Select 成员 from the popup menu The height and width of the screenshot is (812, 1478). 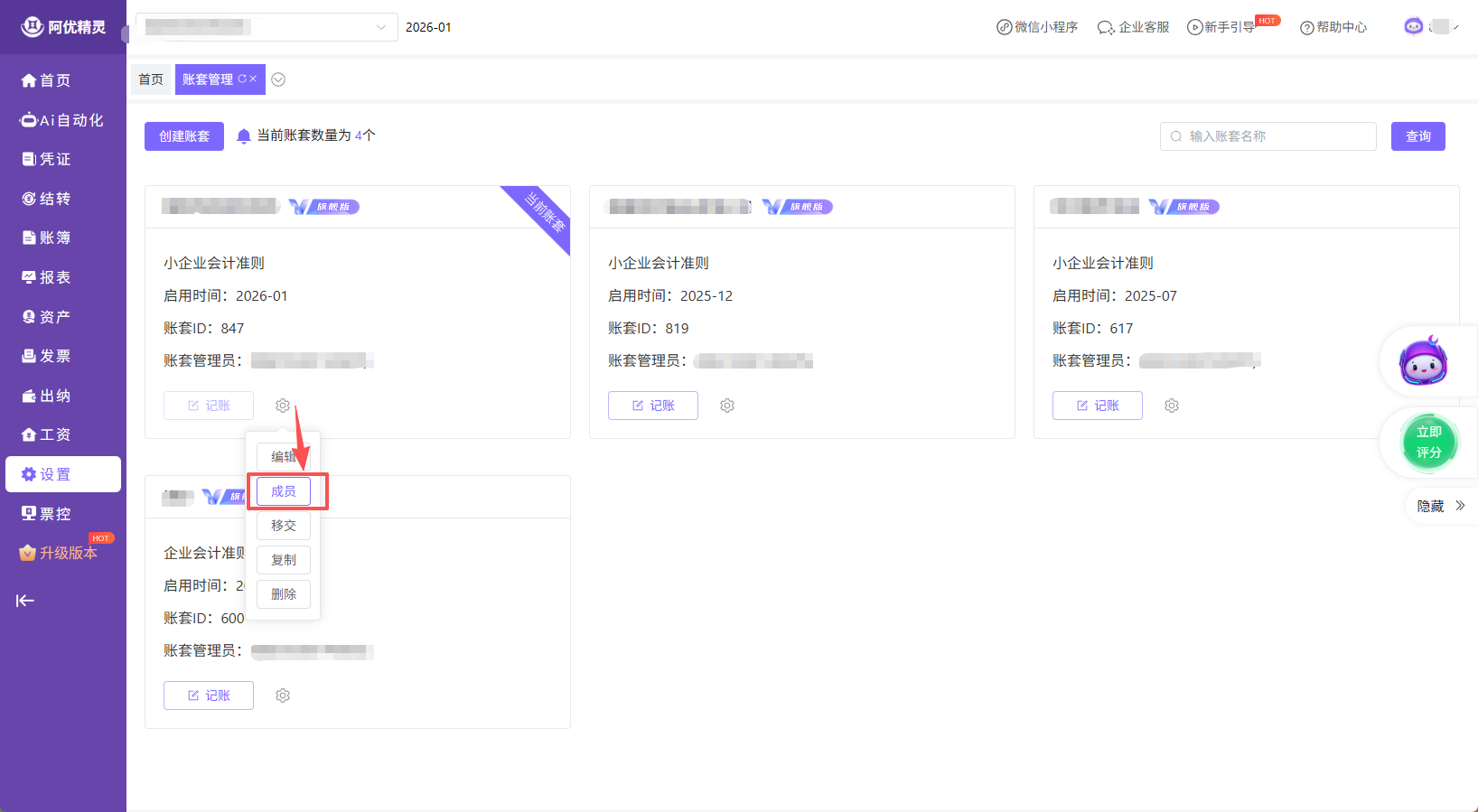click(x=284, y=491)
